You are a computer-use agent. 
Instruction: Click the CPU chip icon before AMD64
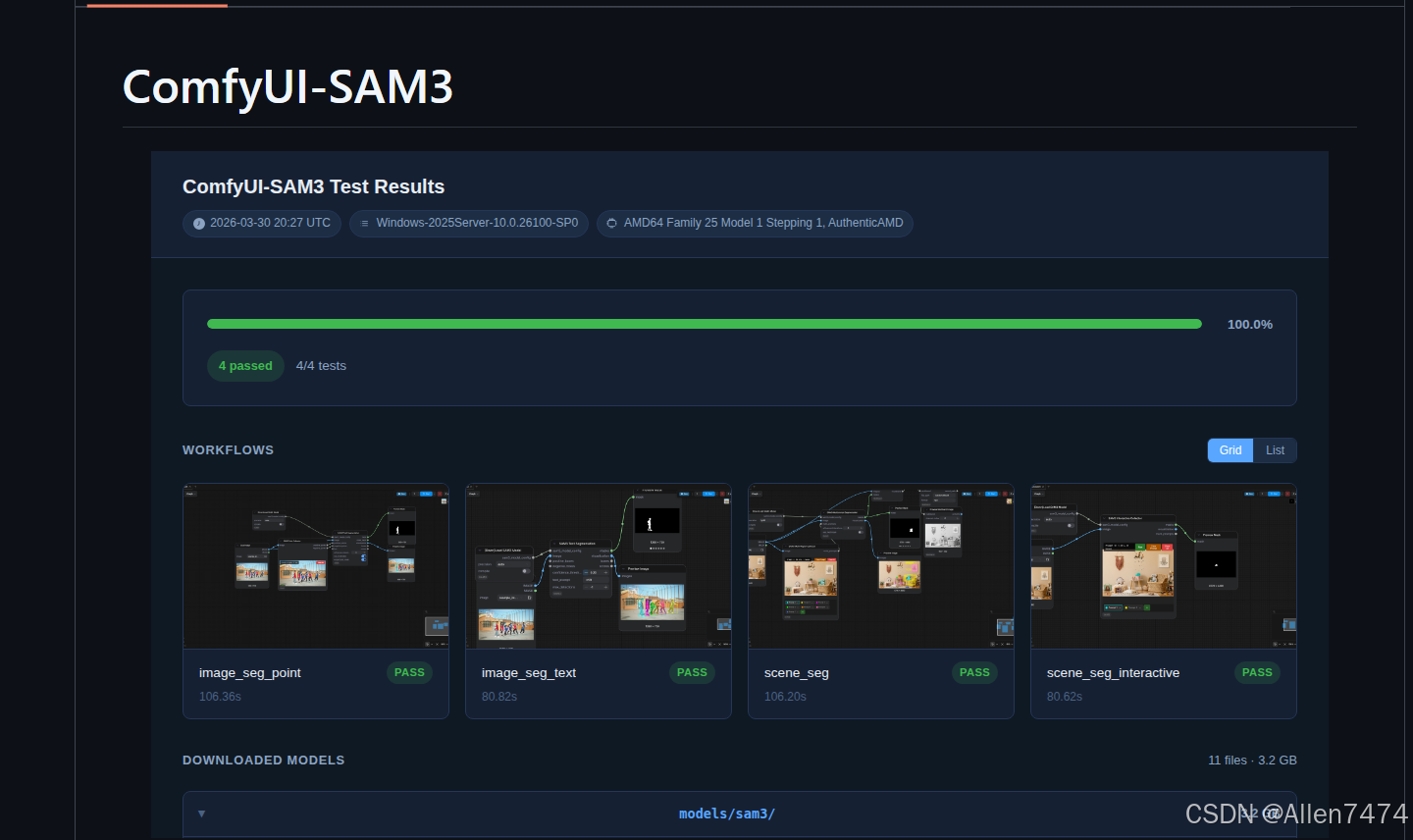611,224
